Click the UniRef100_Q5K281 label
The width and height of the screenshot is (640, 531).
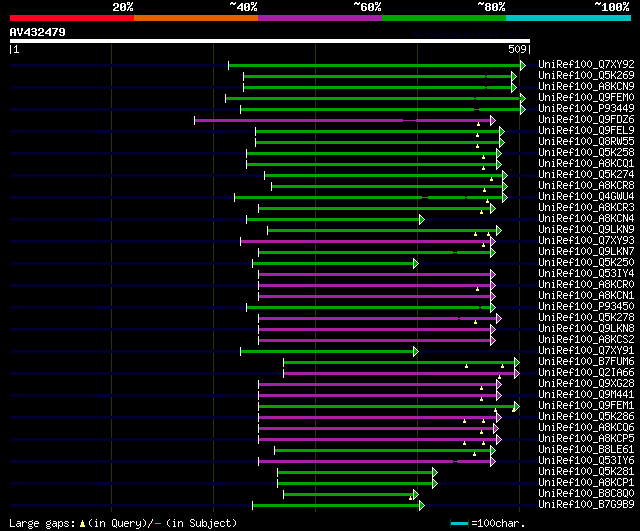tap(586, 472)
